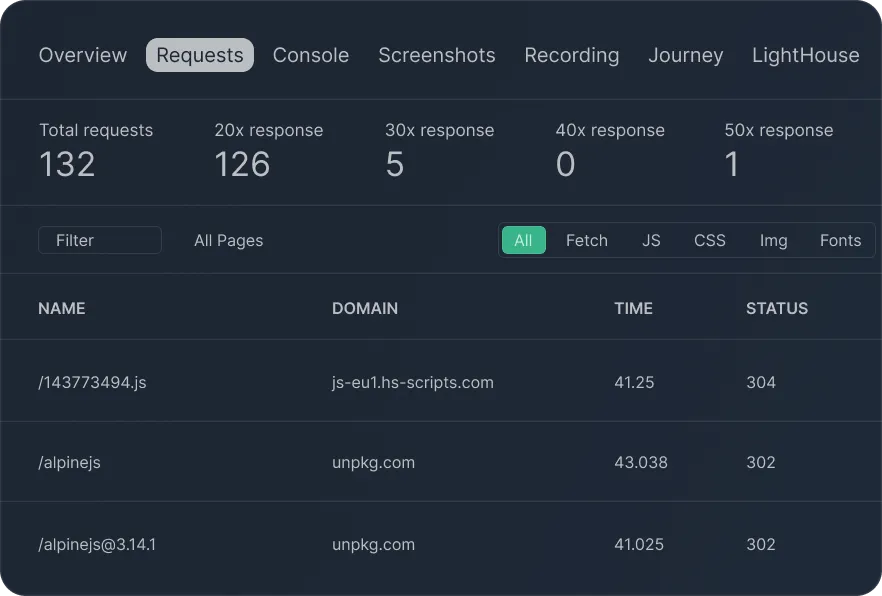Open the LightHouse tab

tap(806, 55)
